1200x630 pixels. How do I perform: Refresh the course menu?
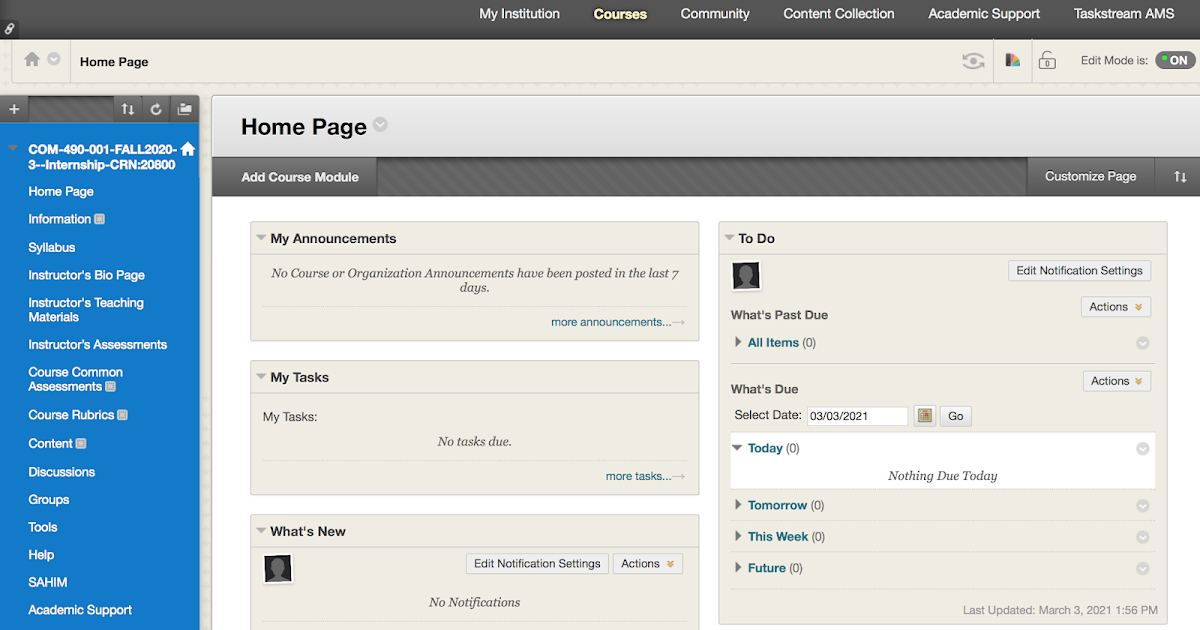pos(156,109)
